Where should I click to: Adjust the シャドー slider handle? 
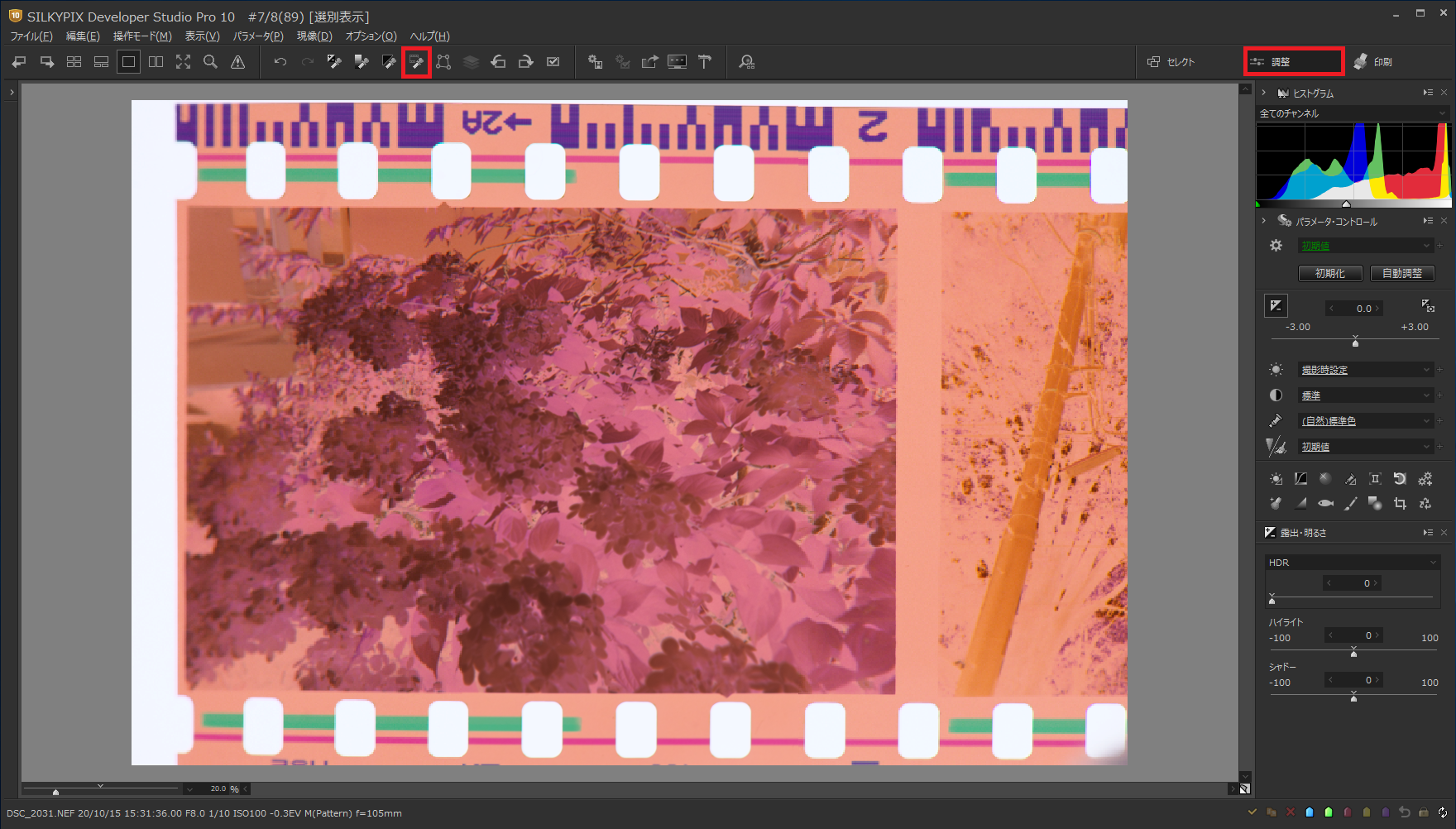click(1353, 697)
